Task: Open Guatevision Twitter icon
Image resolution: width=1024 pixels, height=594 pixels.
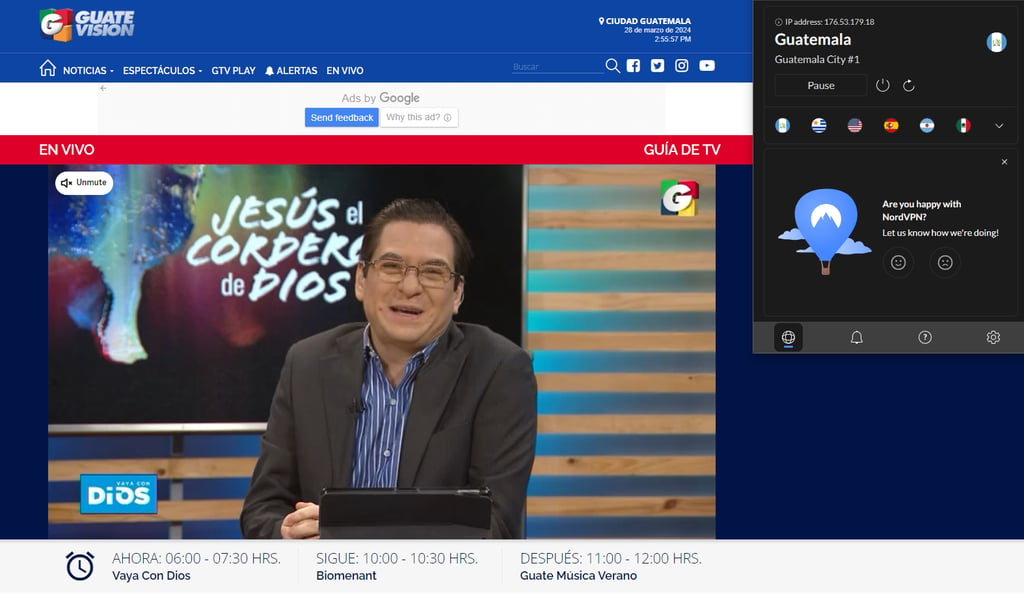Action: pyautogui.click(x=658, y=65)
